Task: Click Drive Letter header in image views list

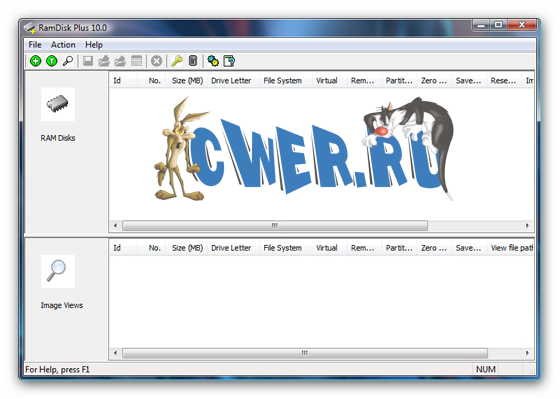Action: [233, 248]
